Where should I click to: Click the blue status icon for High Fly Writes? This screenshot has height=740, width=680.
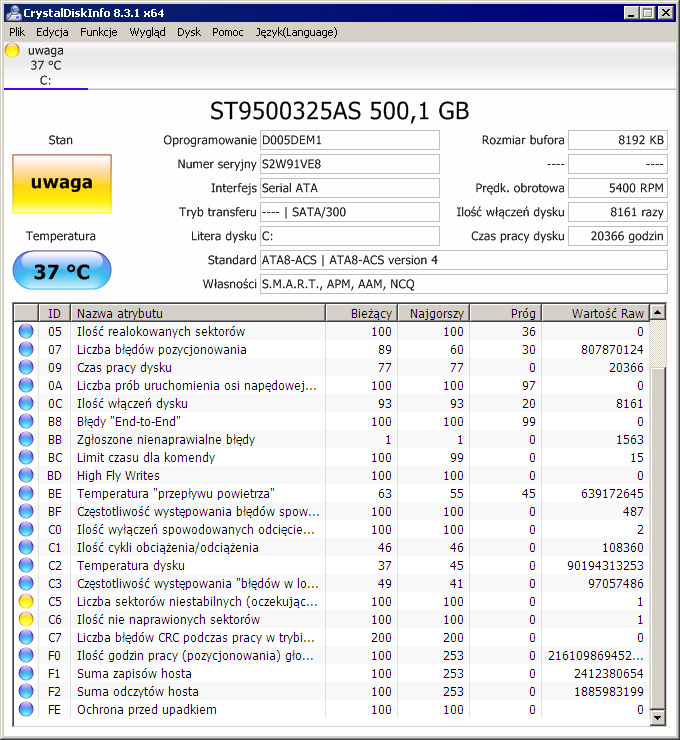[26, 475]
